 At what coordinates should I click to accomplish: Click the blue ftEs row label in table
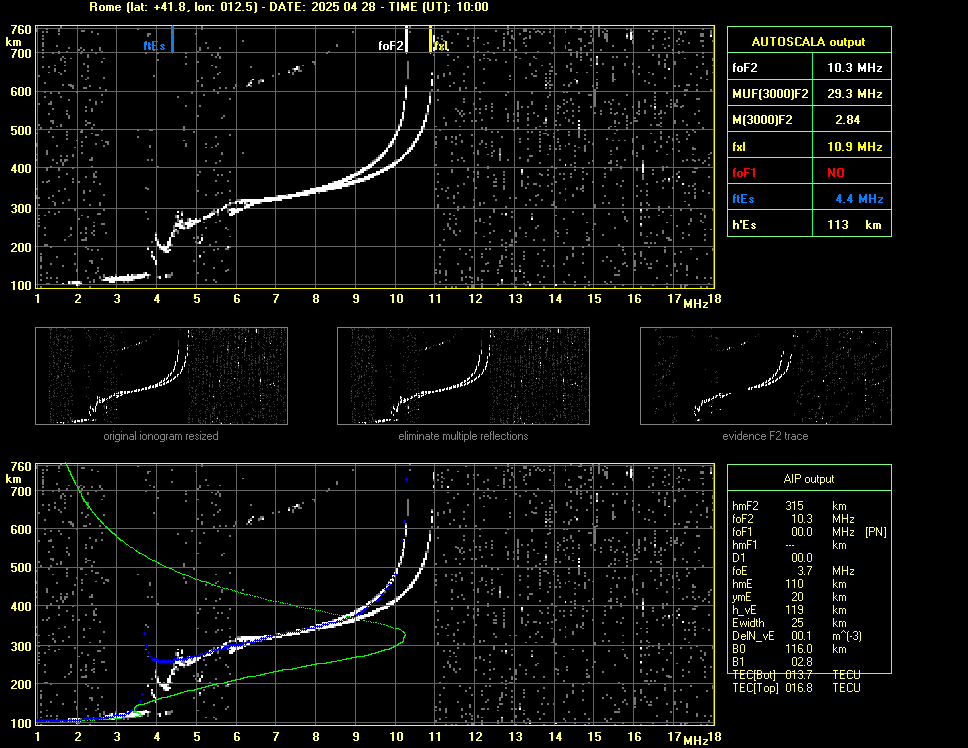(743, 199)
